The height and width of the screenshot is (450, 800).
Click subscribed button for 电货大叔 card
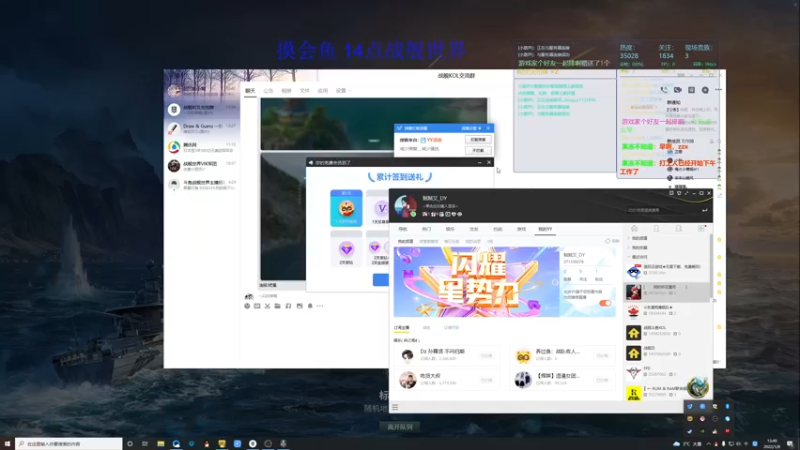pos(487,380)
